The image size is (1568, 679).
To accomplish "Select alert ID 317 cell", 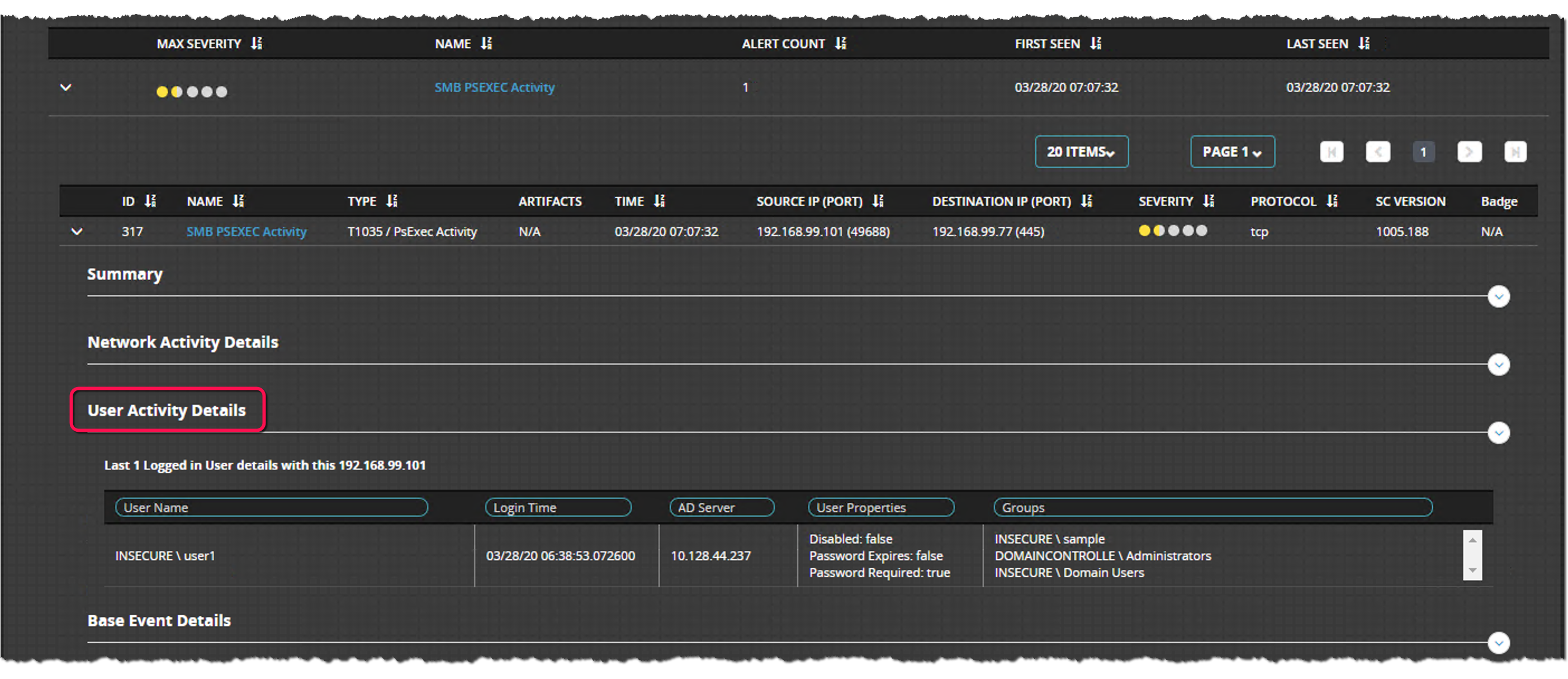I will click(132, 232).
